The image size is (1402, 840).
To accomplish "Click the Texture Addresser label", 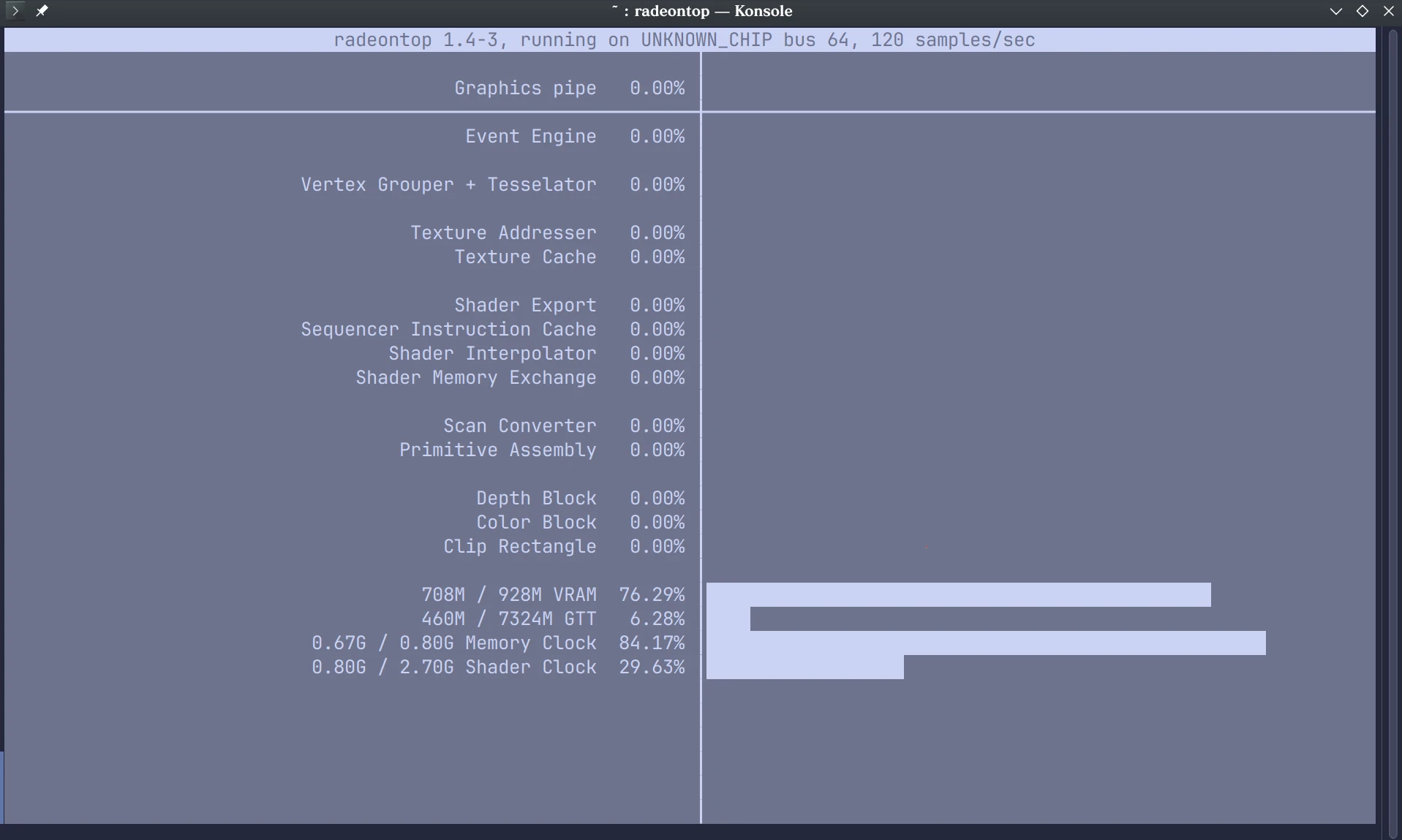I will pos(503,233).
